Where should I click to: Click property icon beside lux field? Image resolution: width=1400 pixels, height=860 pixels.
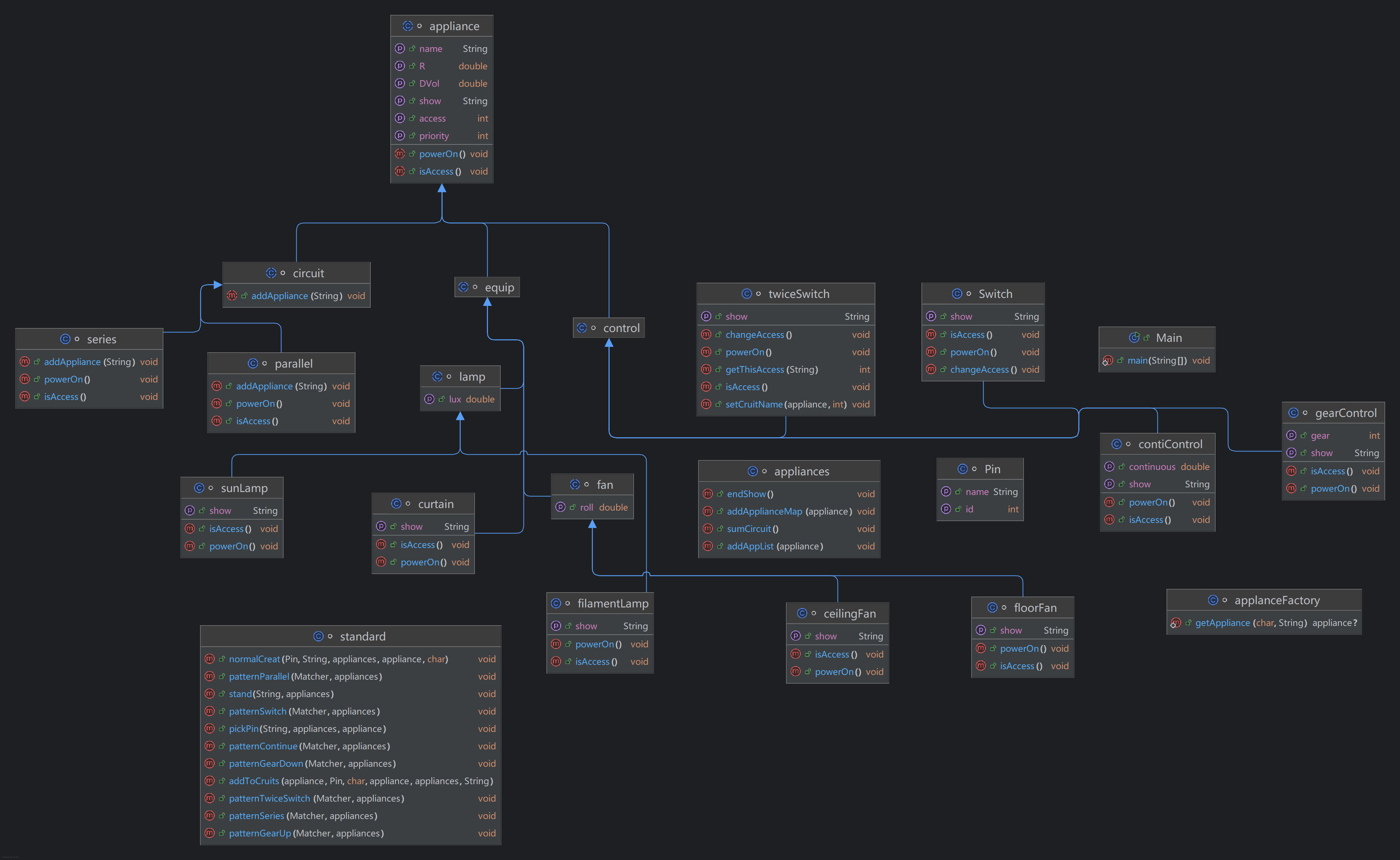pyautogui.click(x=430, y=399)
